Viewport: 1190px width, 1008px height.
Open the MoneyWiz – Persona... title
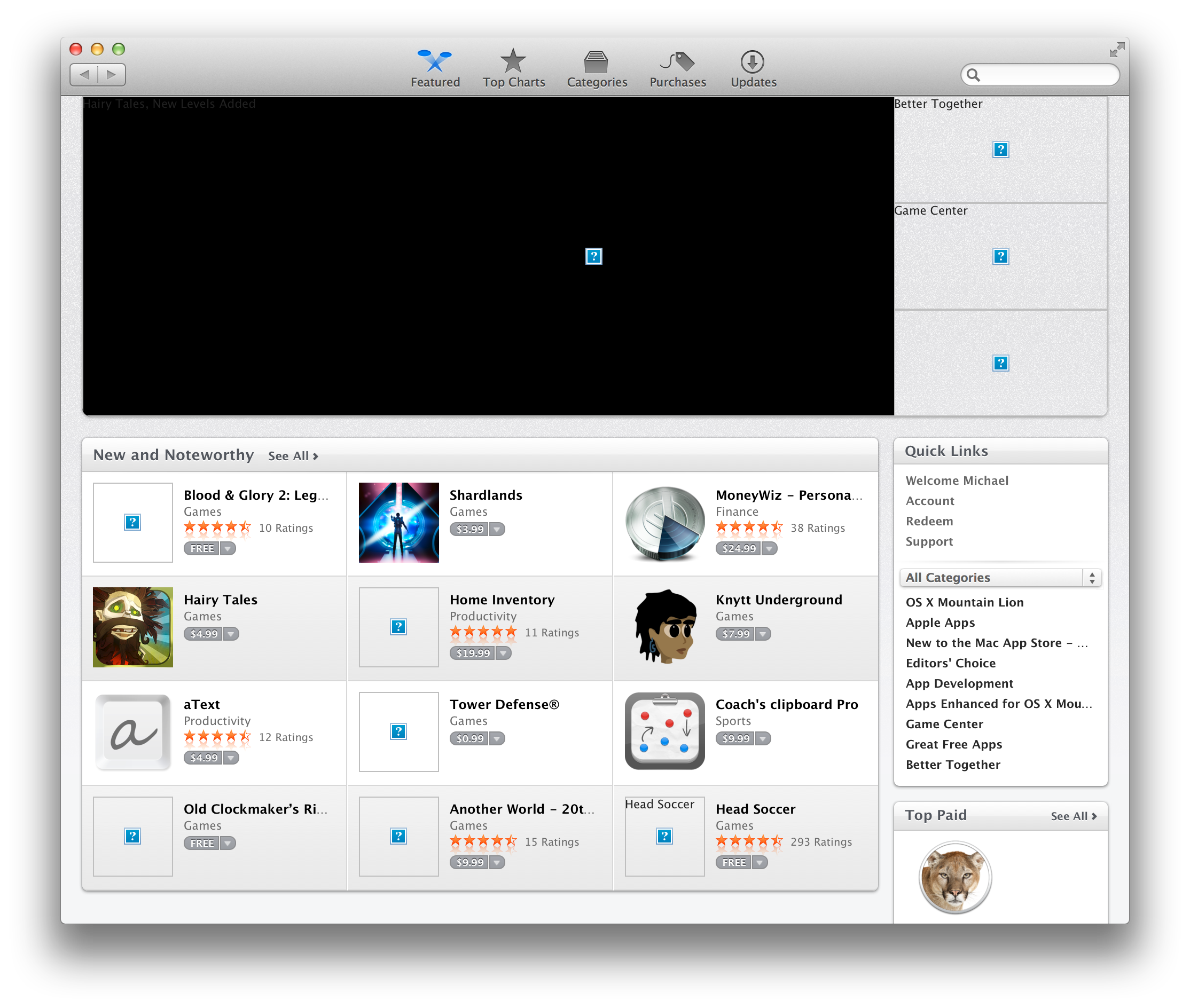click(x=789, y=495)
